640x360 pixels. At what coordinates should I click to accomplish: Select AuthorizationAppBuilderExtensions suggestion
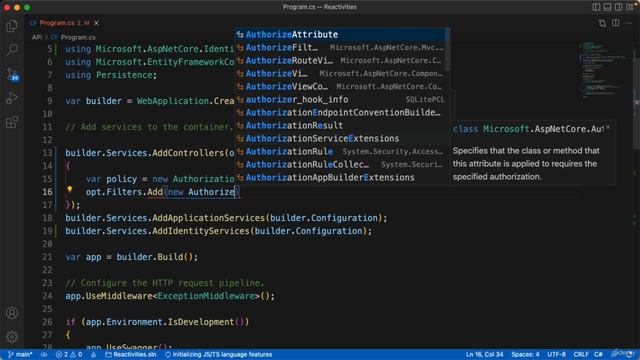click(x=342, y=178)
